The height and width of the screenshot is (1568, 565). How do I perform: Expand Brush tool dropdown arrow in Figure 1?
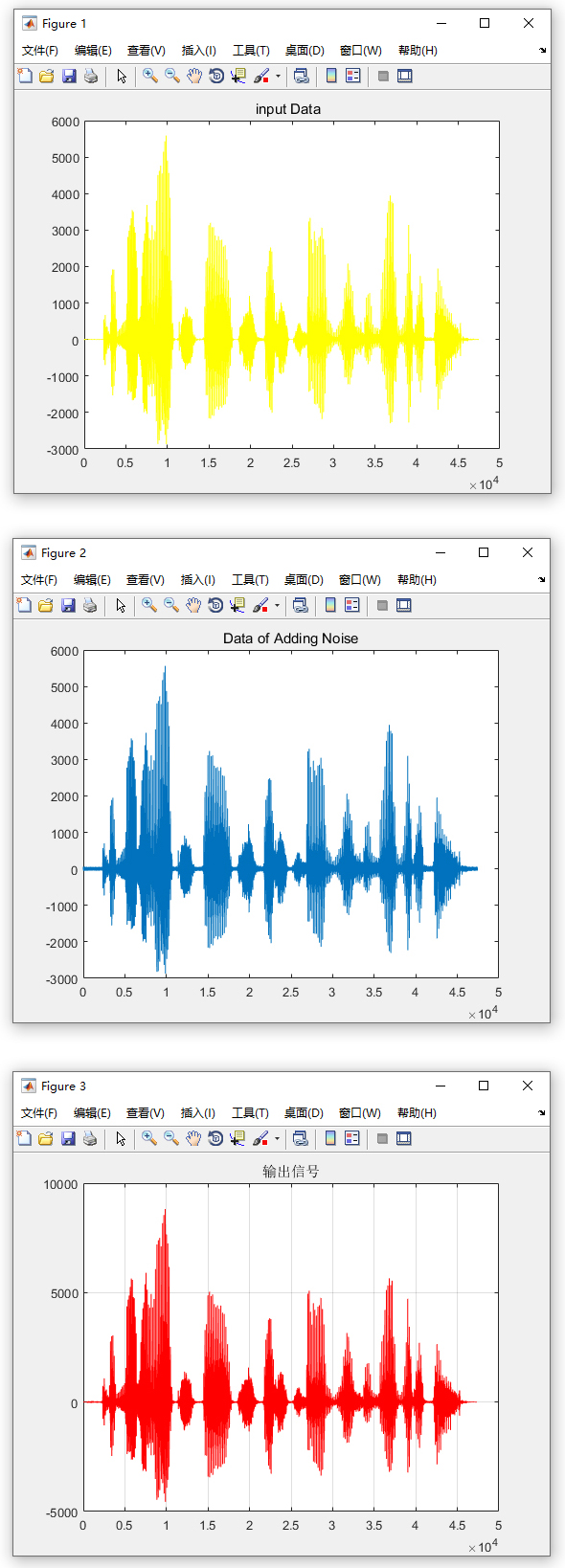click(278, 76)
